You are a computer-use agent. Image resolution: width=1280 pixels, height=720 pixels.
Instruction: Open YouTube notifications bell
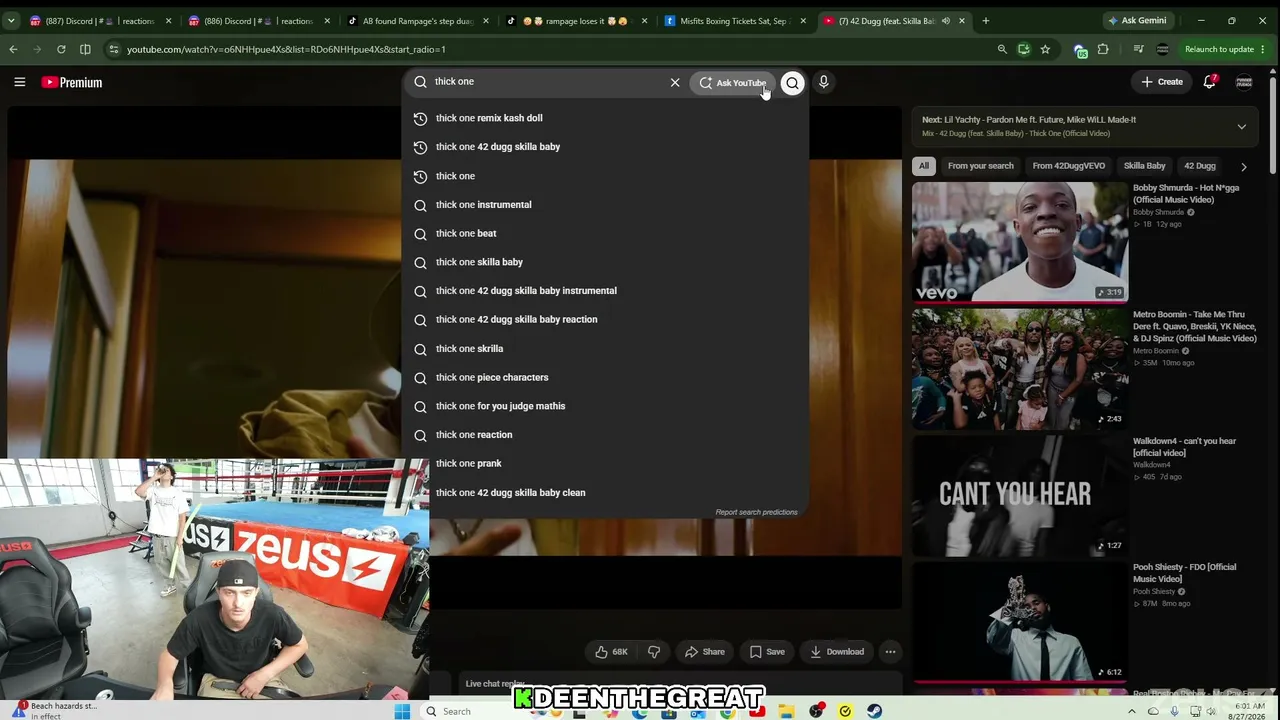point(1209,82)
